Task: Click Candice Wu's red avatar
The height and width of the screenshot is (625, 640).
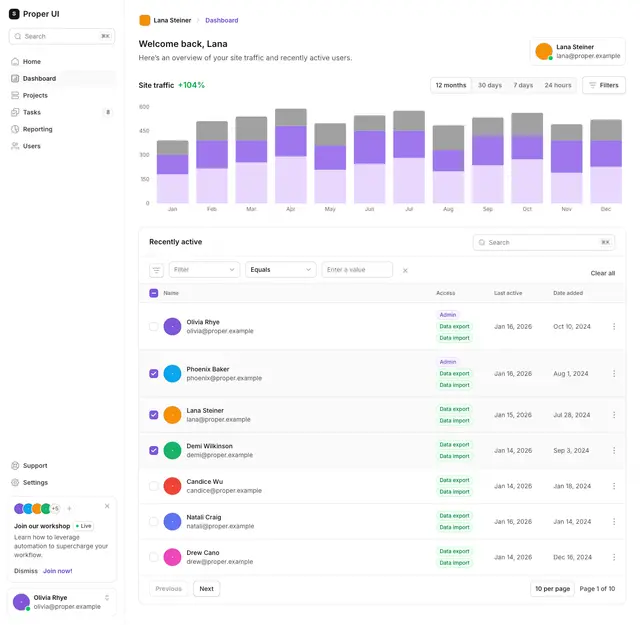Action: tap(172, 486)
